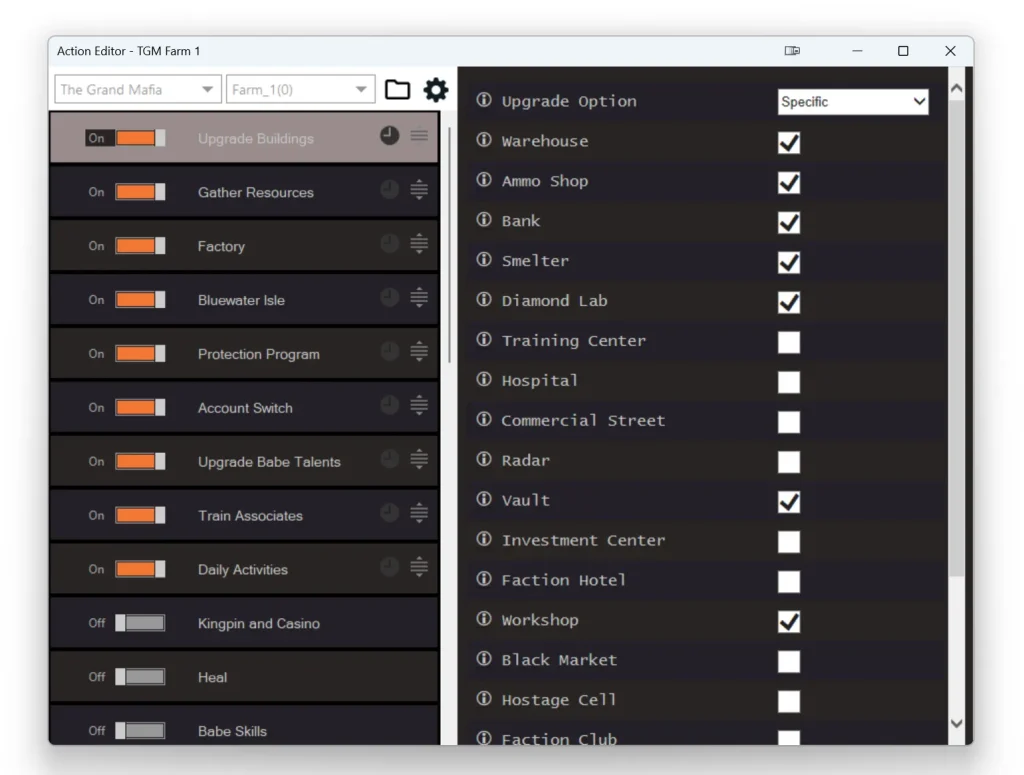Switch off the Bluewater Isle toggle
1024x775 pixels.
140,300
